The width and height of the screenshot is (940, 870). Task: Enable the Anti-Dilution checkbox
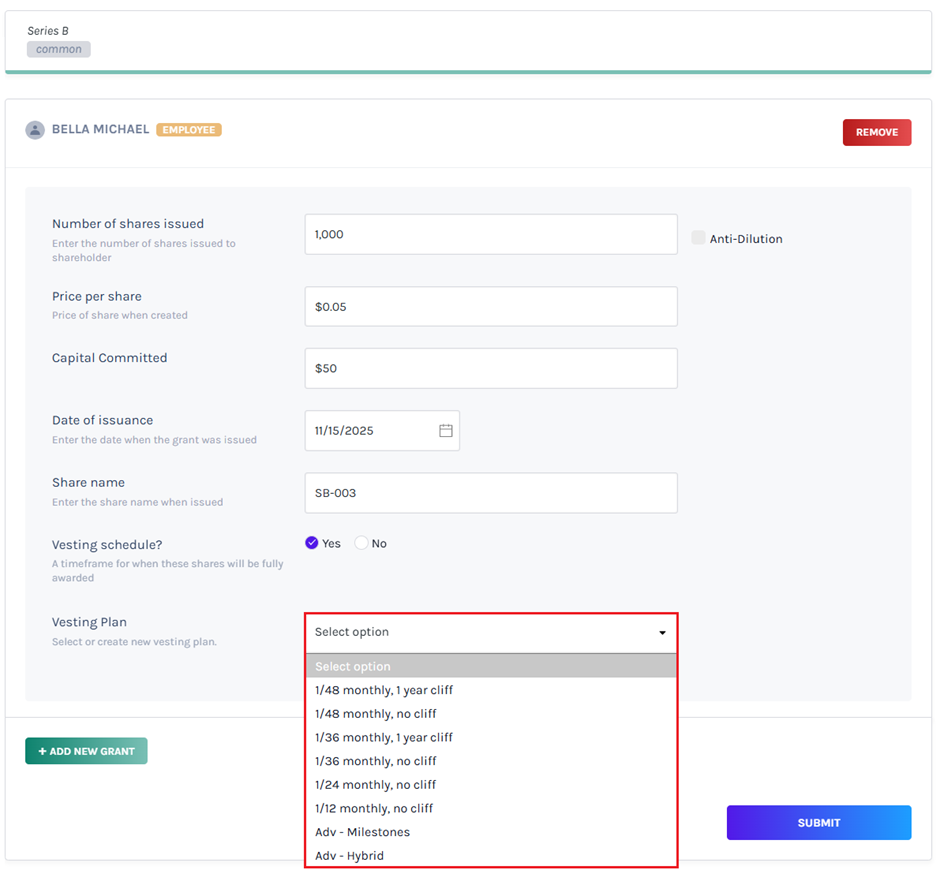pyautogui.click(x=698, y=238)
